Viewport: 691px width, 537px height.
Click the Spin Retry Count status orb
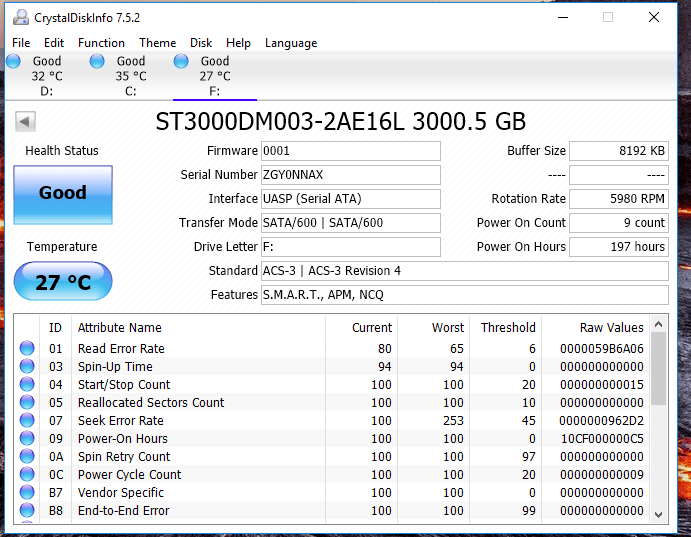point(27,457)
